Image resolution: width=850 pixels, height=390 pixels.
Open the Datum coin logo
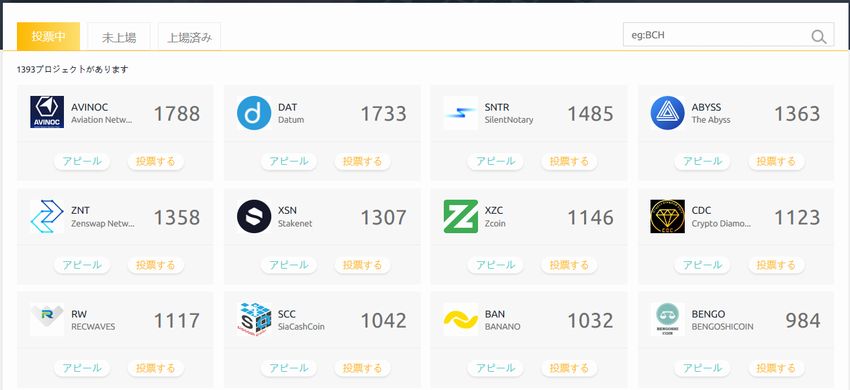click(254, 112)
